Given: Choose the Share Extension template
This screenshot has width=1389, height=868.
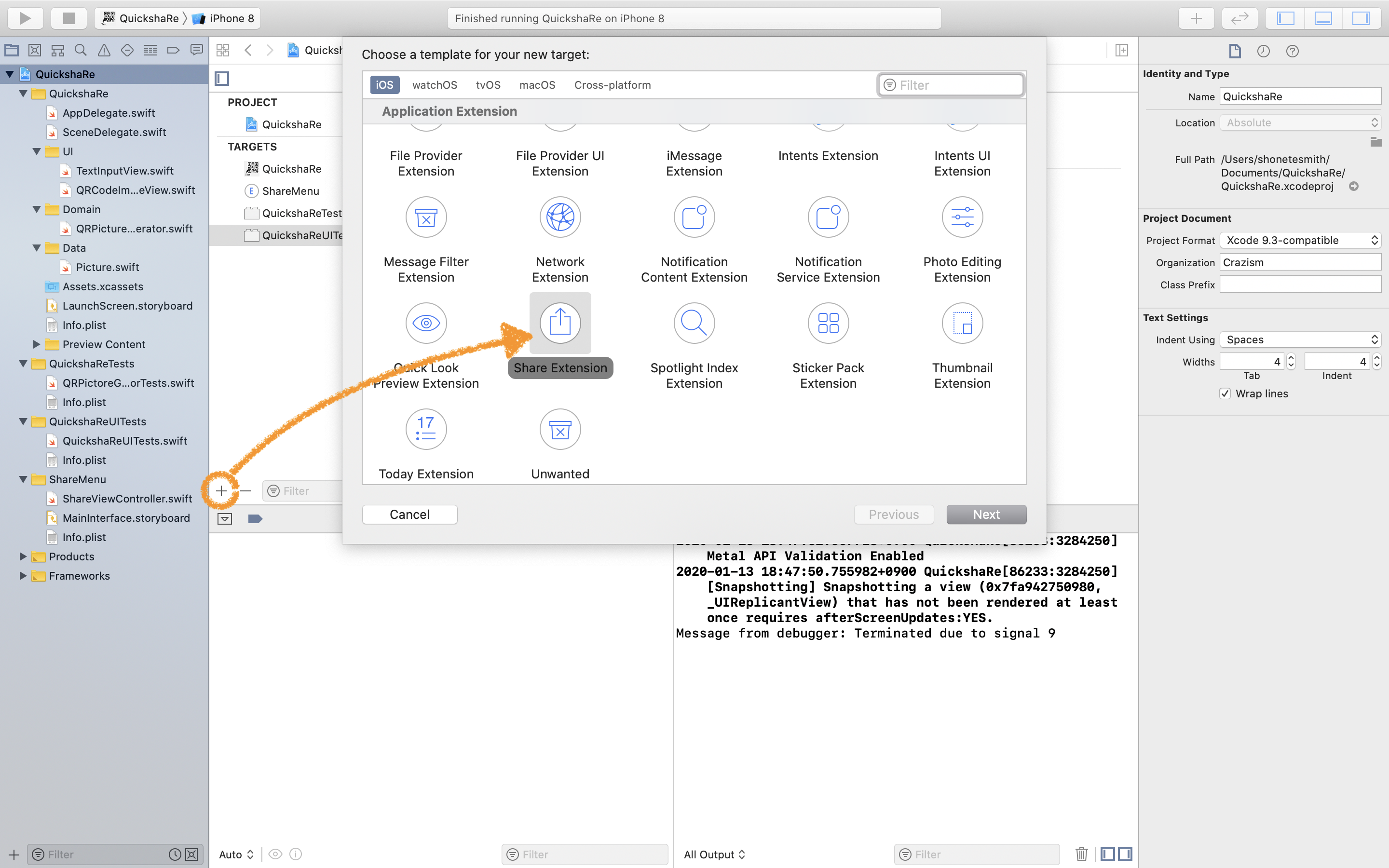Looking at the screenshot, I should pos(560,323).
